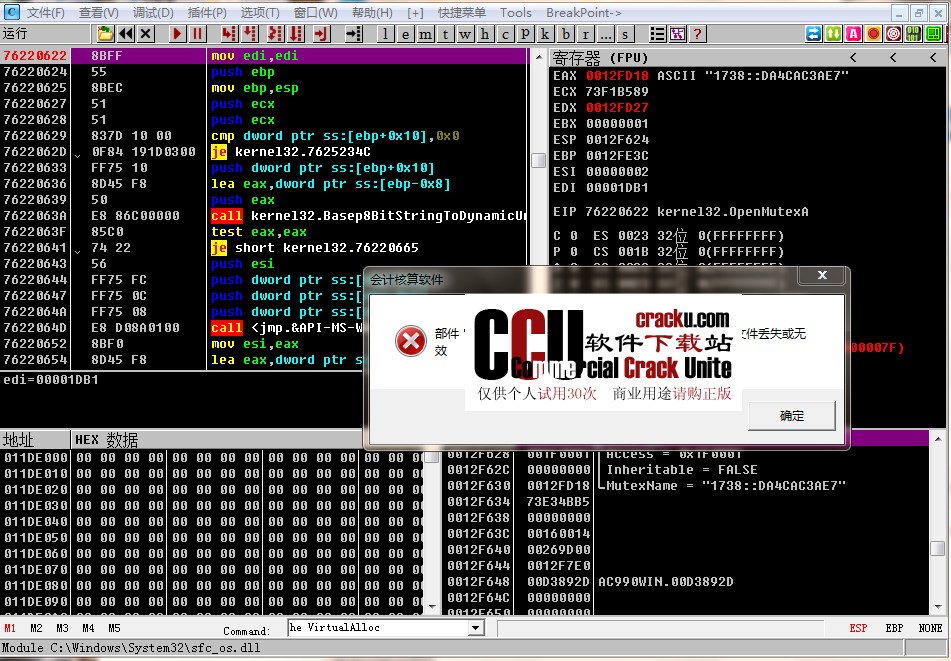Image resolution: width=951 pixels, height=661 pixels.
Task: Open the BreakPoint-> menu
Action: click(583, 13)
